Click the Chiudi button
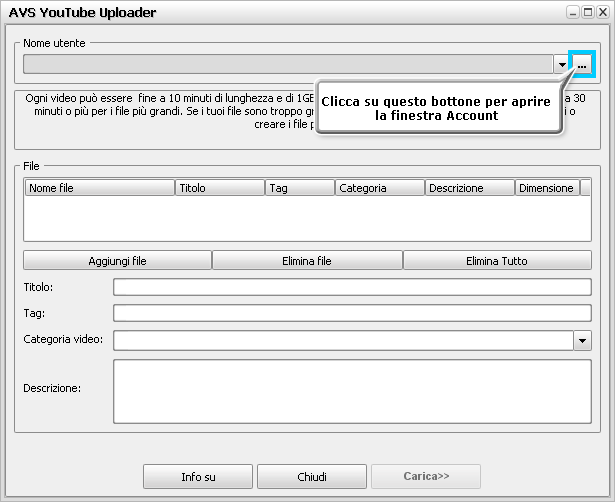Screen dimensions: 615x502 click(312, 477)
